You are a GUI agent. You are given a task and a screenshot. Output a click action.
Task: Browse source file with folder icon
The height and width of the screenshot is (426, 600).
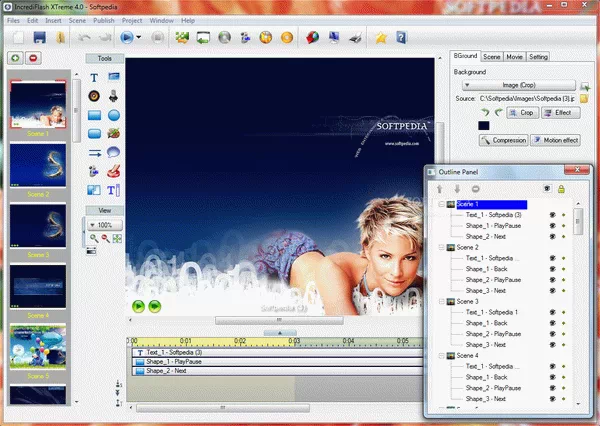point(584,99)
